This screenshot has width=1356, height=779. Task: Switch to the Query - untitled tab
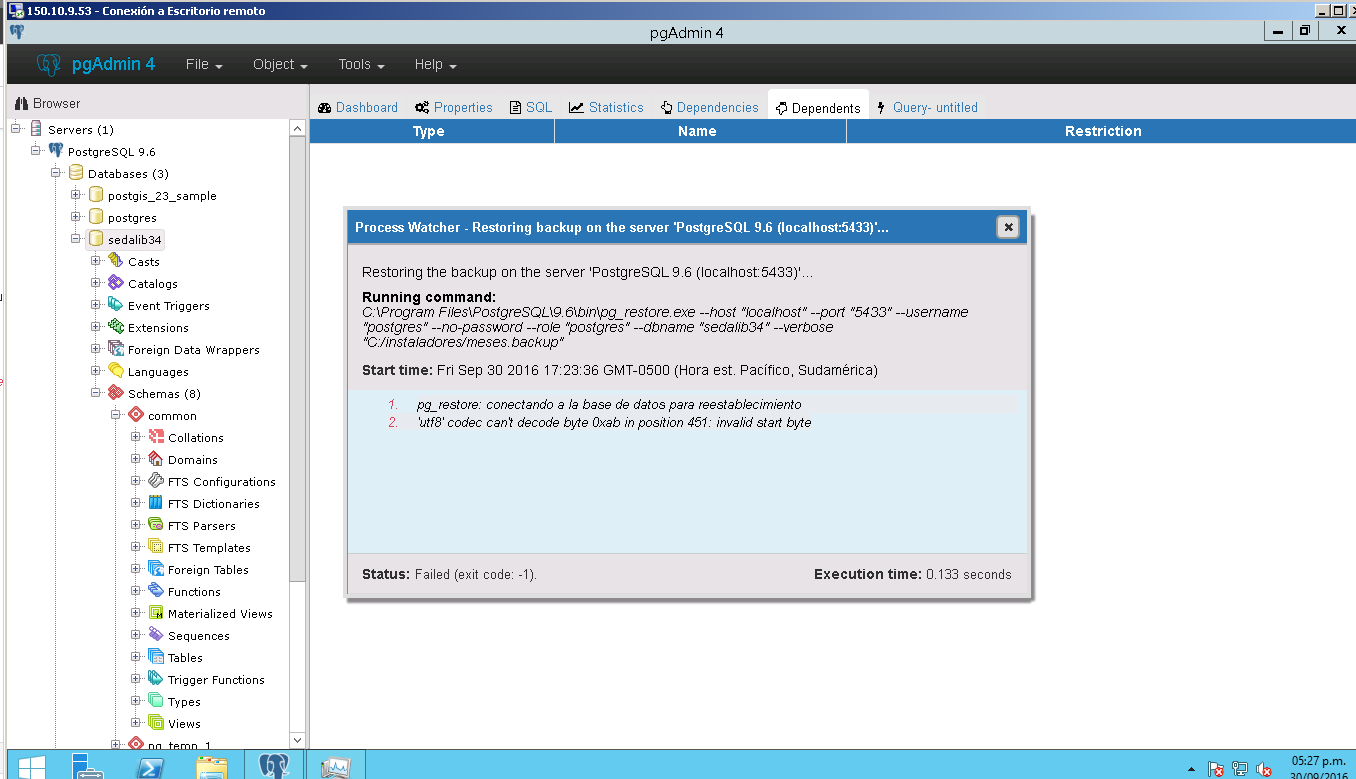927,107
